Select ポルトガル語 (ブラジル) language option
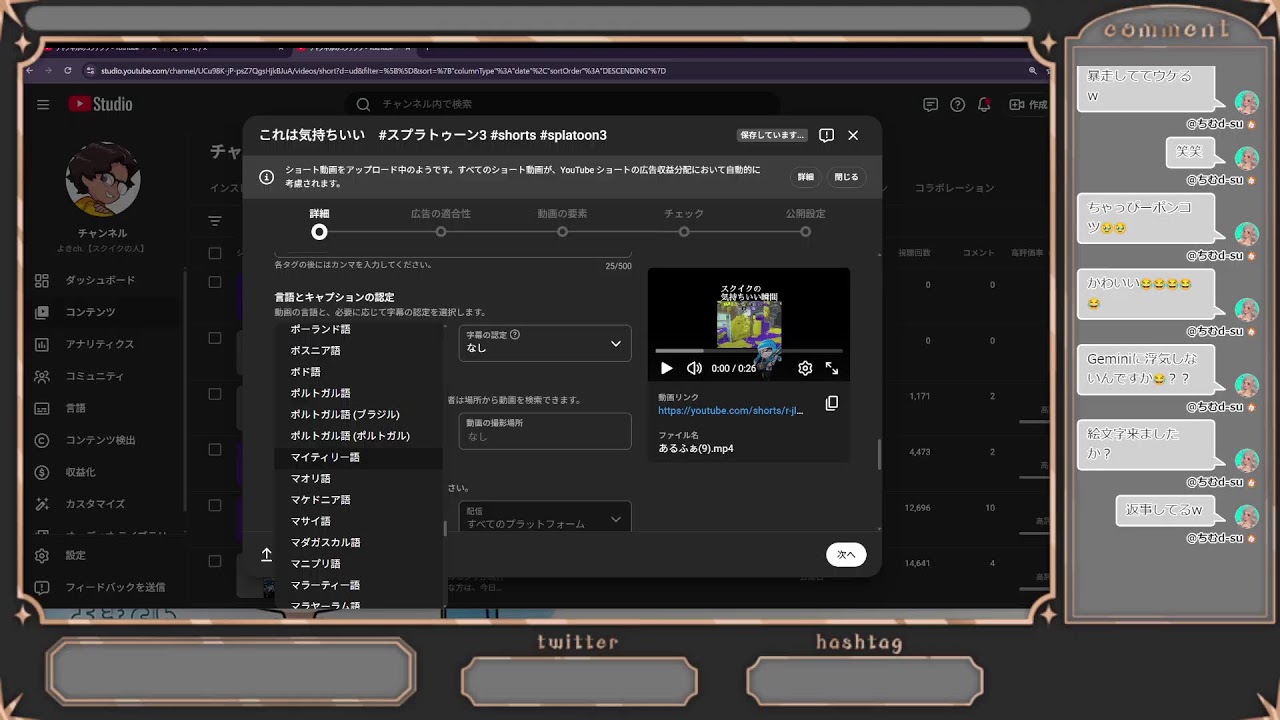The height and width of the screenshot is (720, 1280). click(x=358, y=414)
